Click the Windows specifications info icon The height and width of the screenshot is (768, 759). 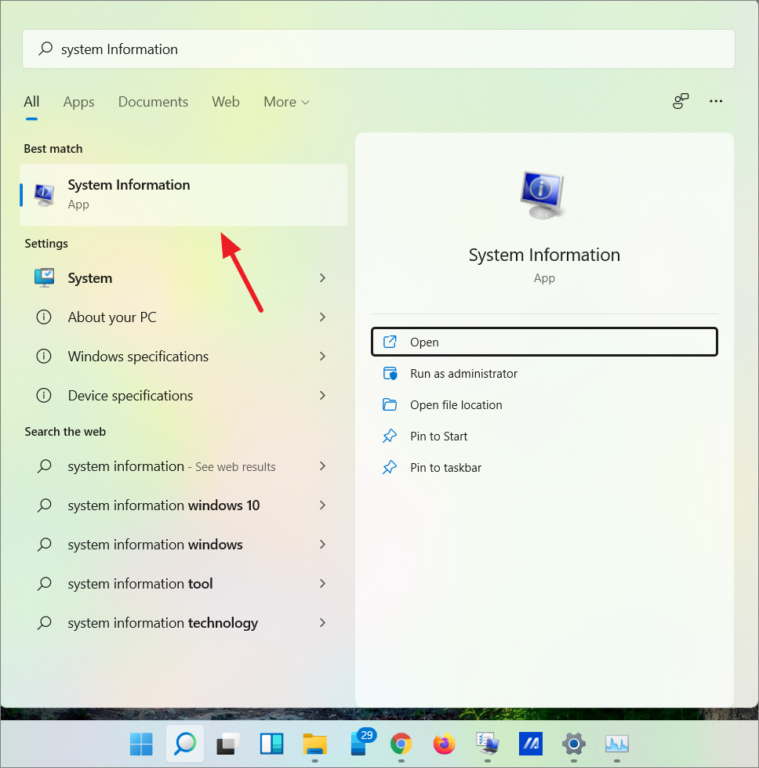coord(44,356)
